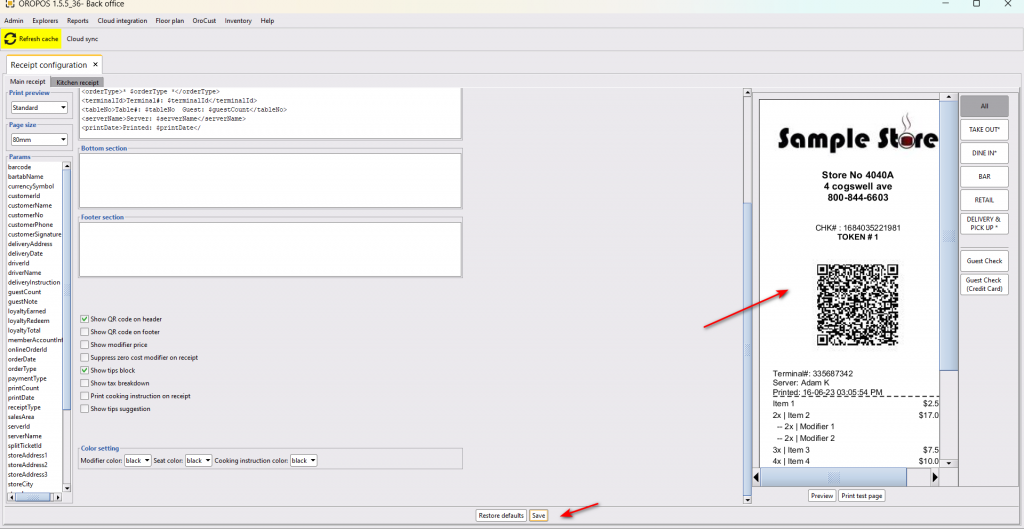Click inside the Bottom section text area
The image size is (1024, 529).
click(x=270, y=180)
